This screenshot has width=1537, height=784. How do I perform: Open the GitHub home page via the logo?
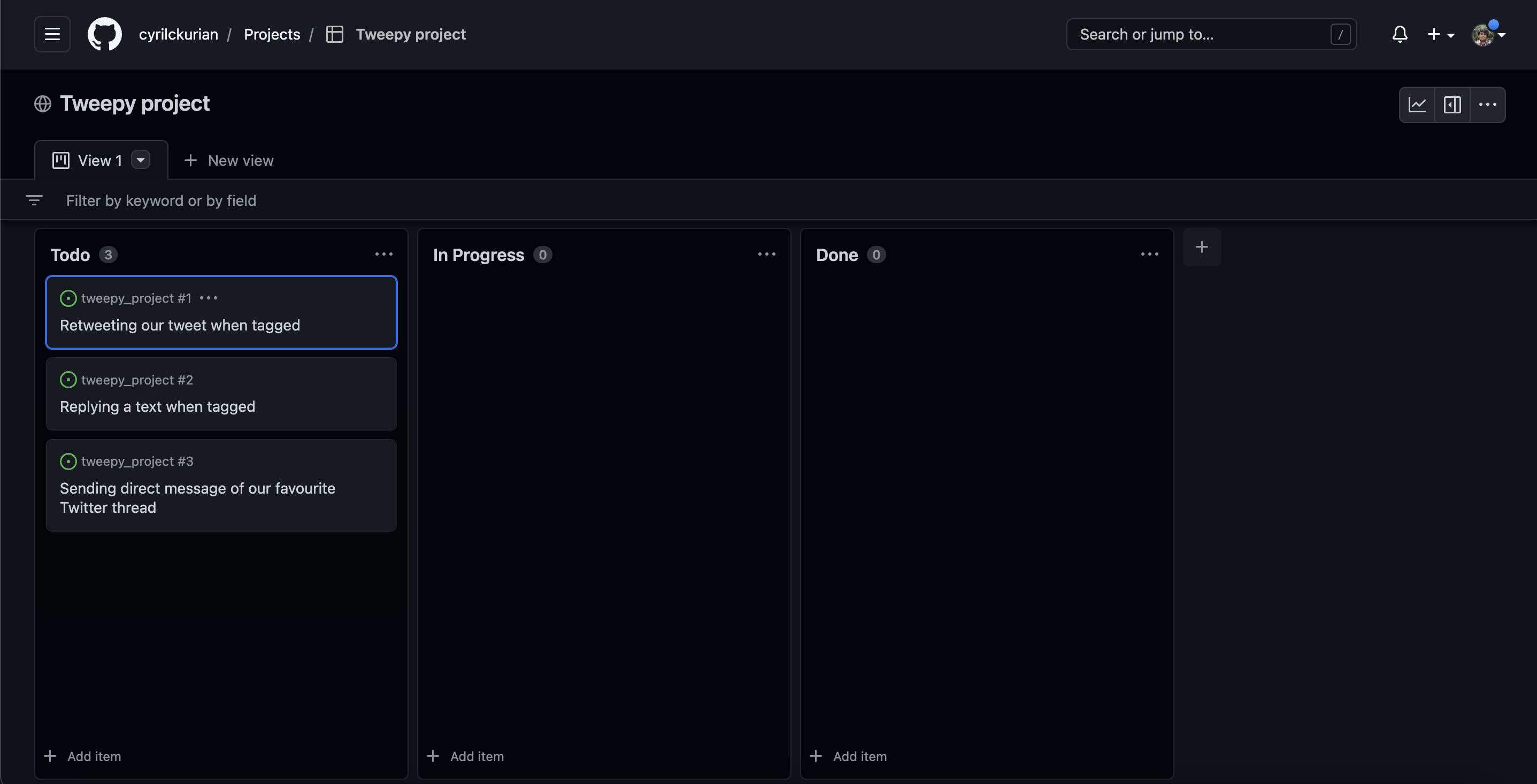coord(105,34)
